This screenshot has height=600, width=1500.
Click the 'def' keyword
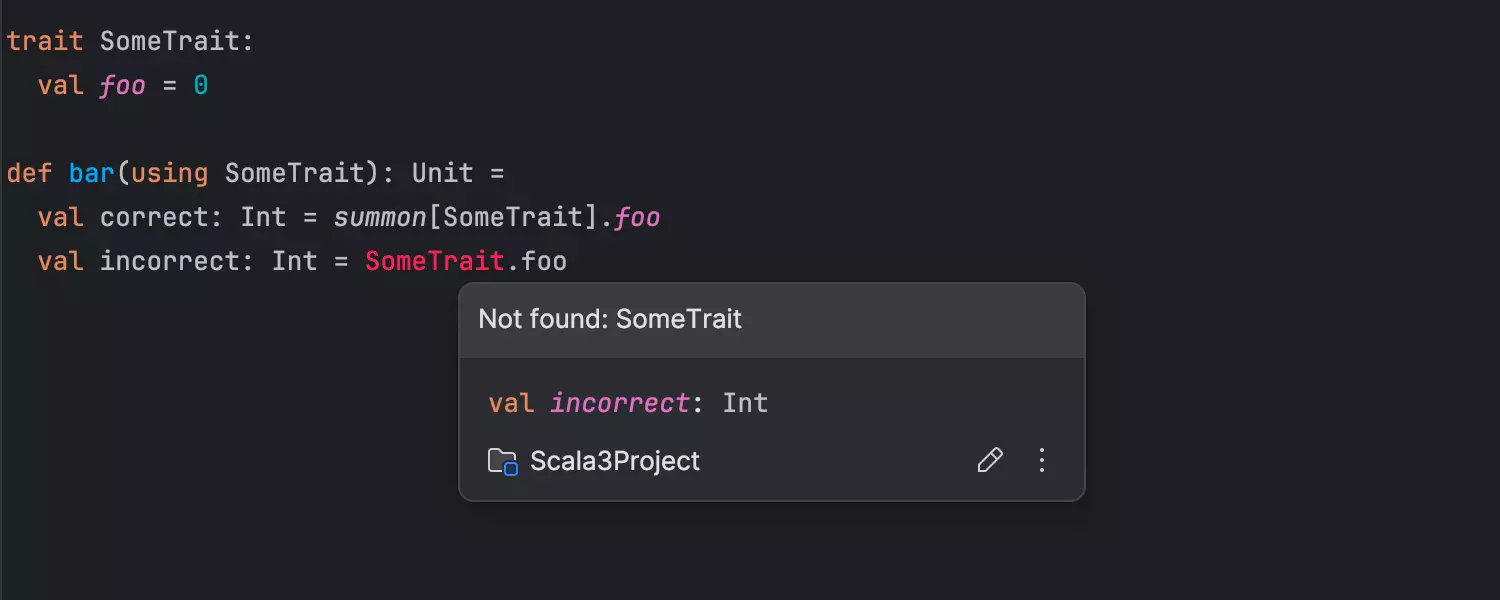tap(29, 173)
